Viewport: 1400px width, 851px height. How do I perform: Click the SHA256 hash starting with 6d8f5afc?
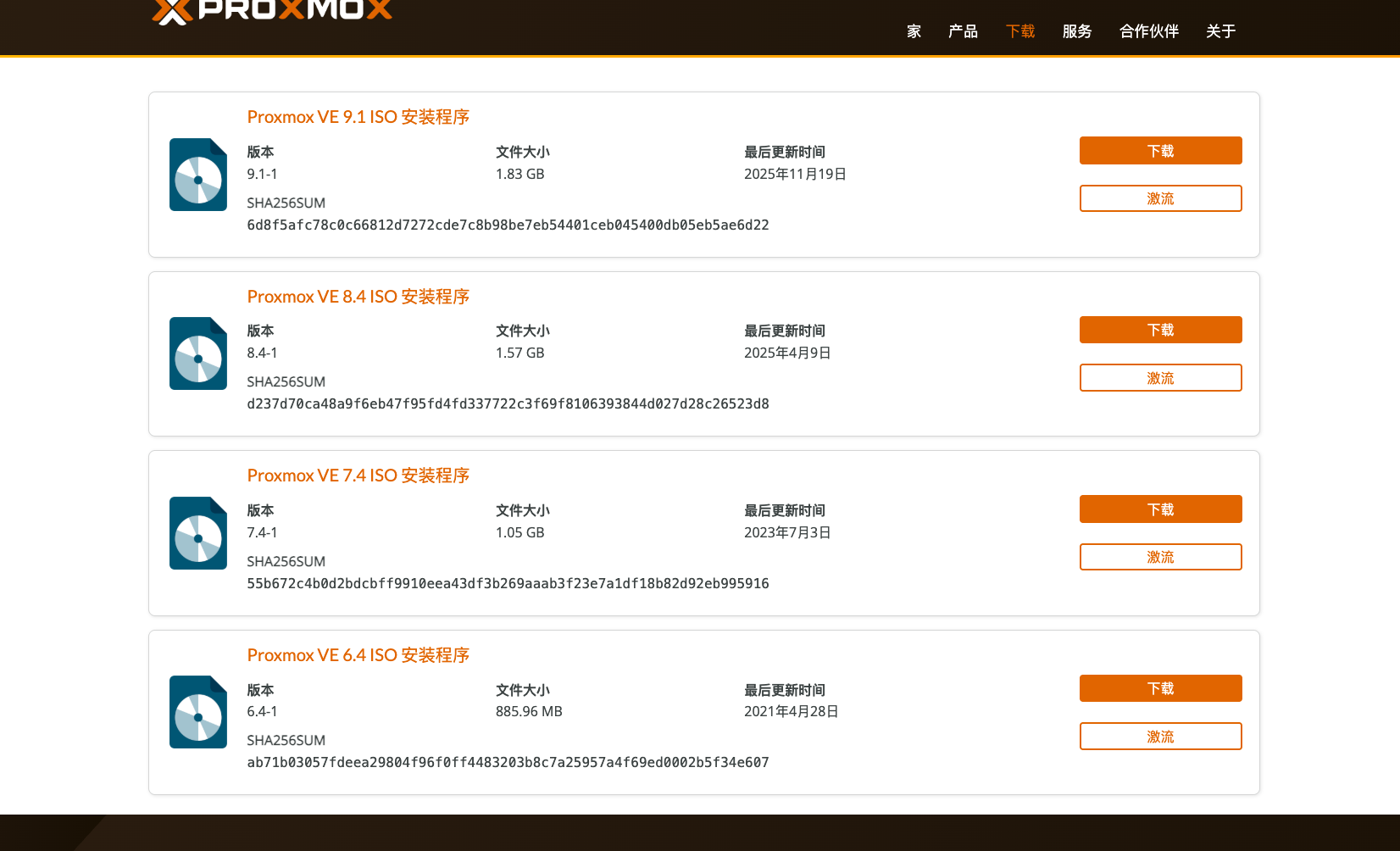(508, 225)
